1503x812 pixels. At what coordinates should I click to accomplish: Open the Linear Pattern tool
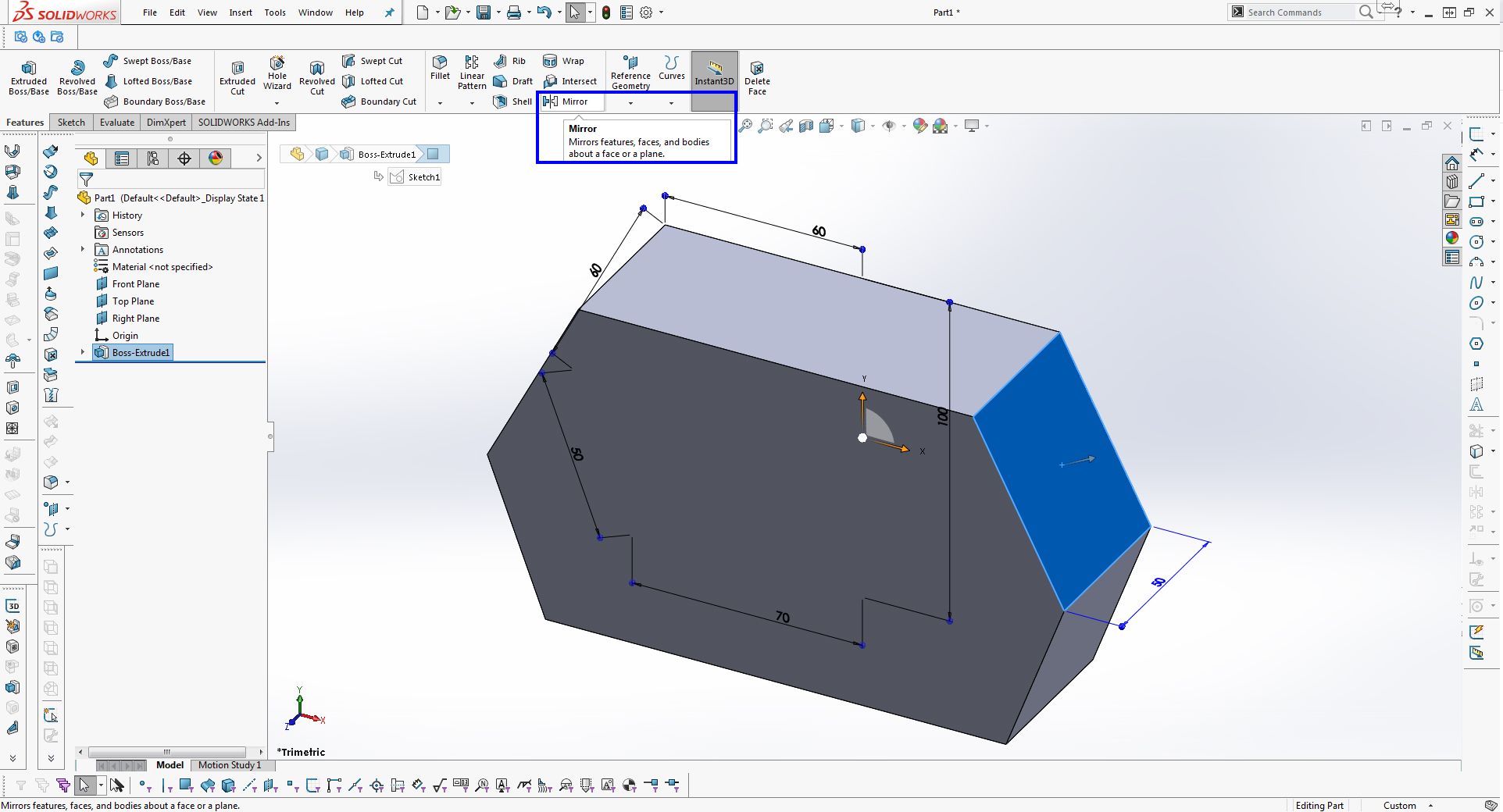[x=472, y=73]
